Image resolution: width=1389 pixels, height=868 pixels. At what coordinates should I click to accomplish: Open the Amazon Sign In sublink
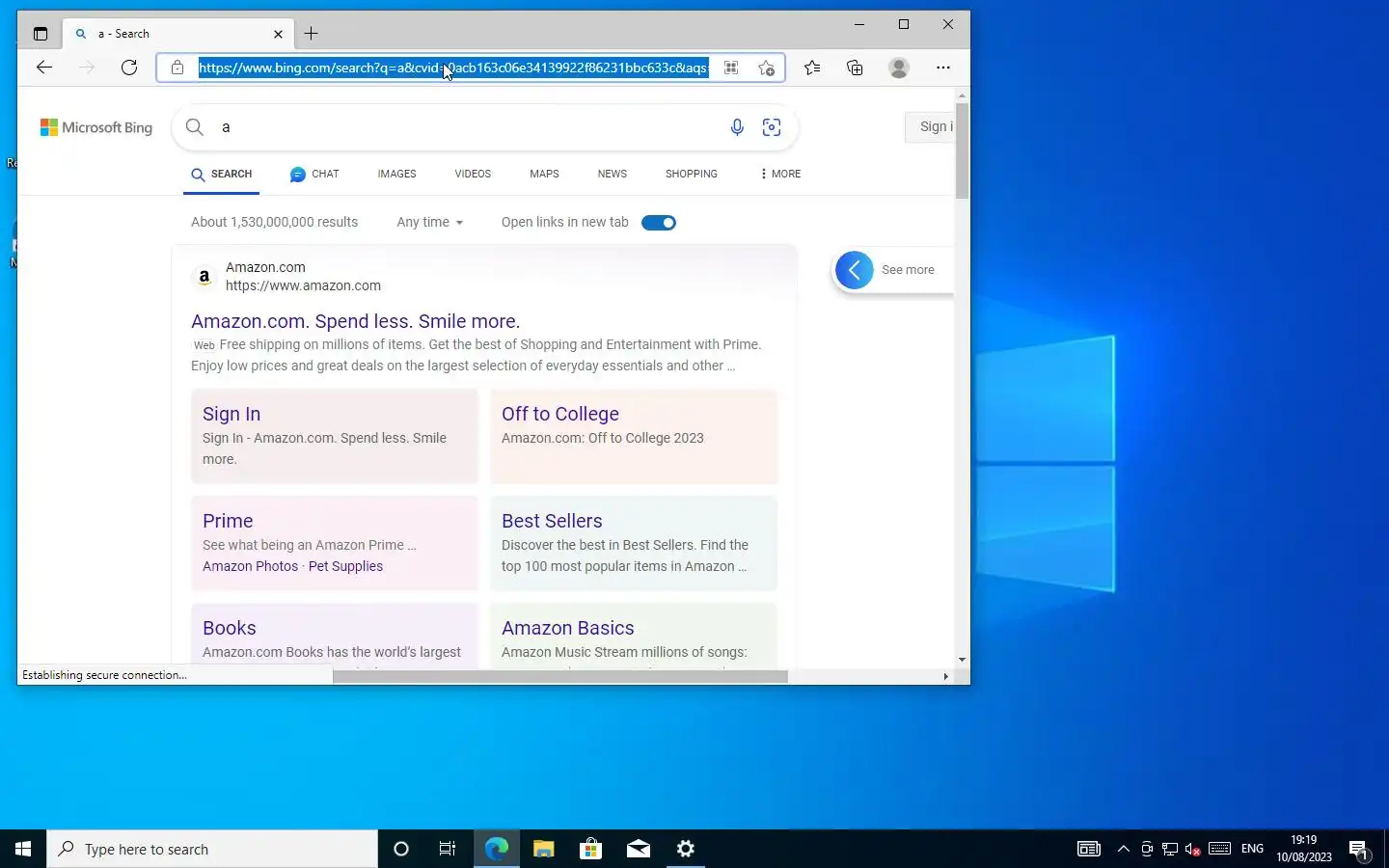(231, 414)
